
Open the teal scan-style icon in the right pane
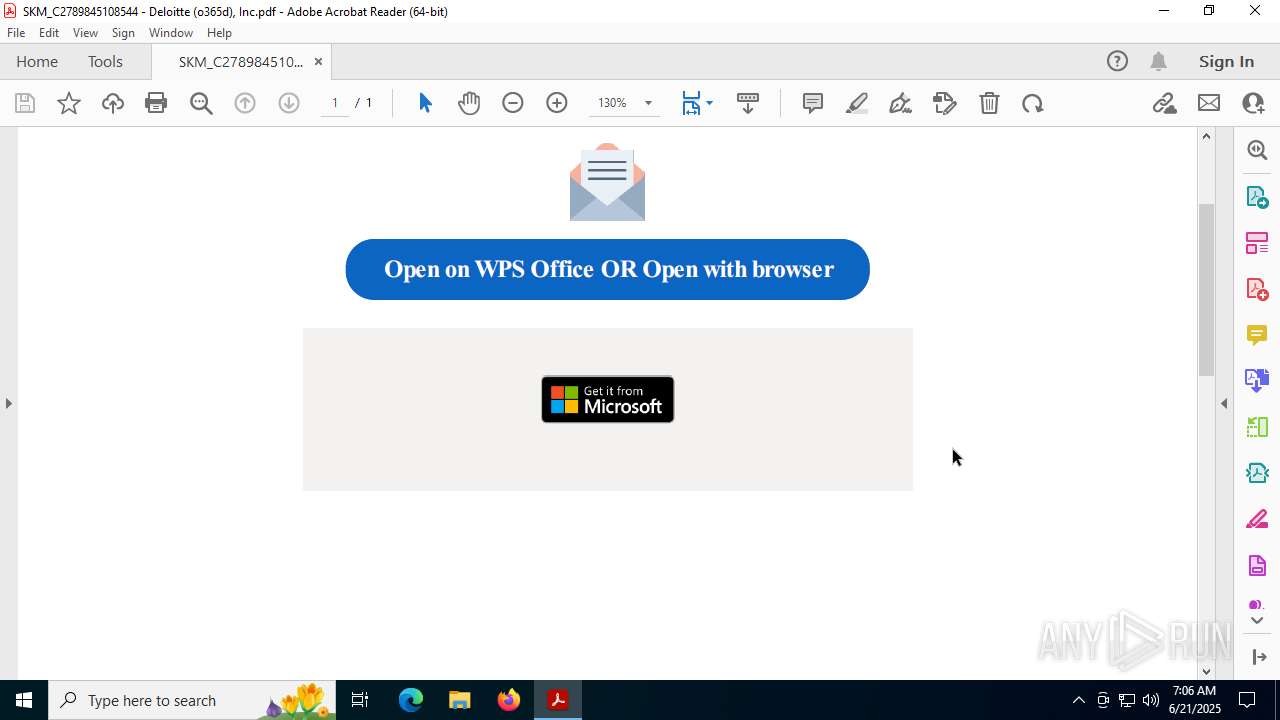1257,473
